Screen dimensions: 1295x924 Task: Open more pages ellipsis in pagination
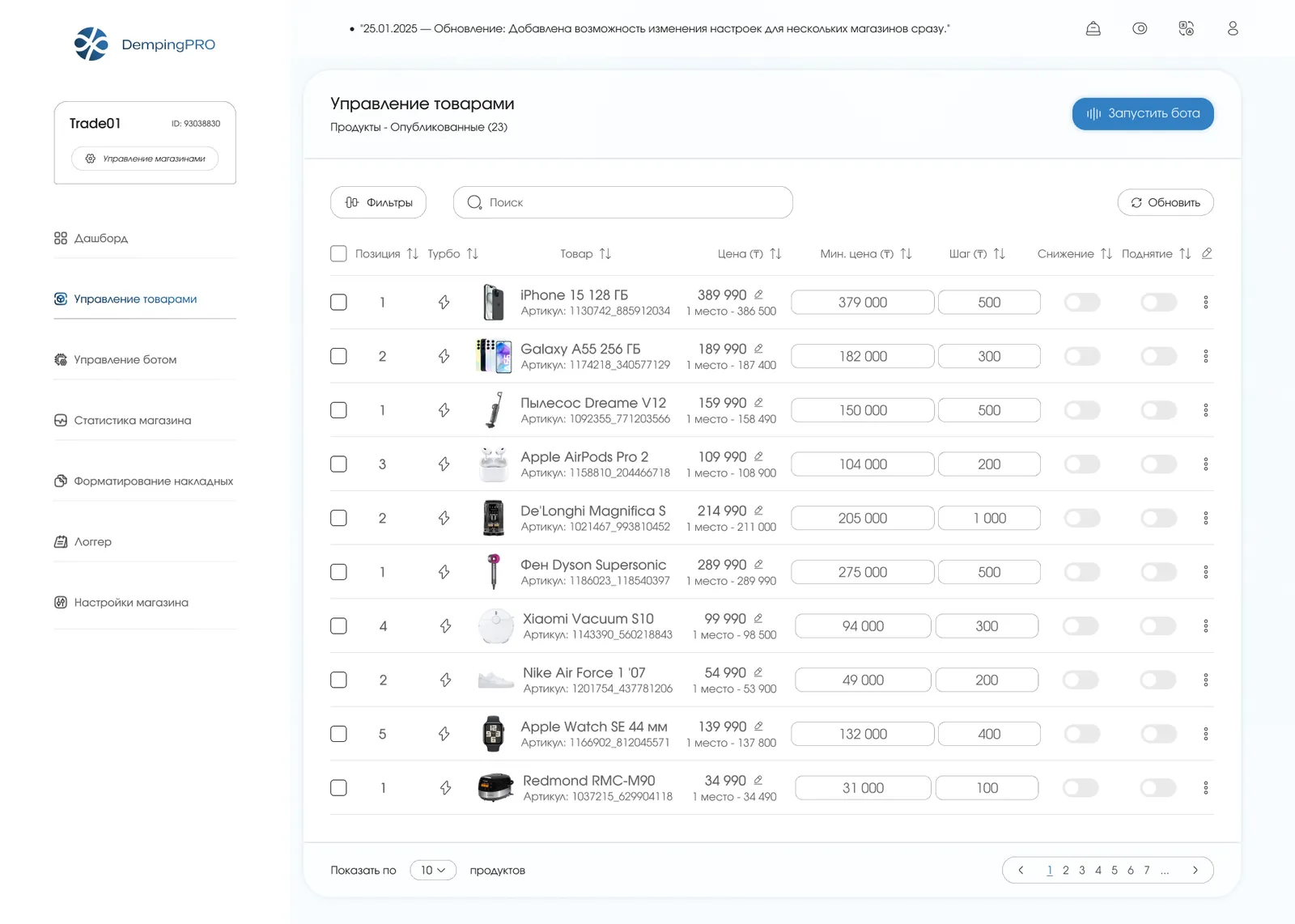[1165, 871]
